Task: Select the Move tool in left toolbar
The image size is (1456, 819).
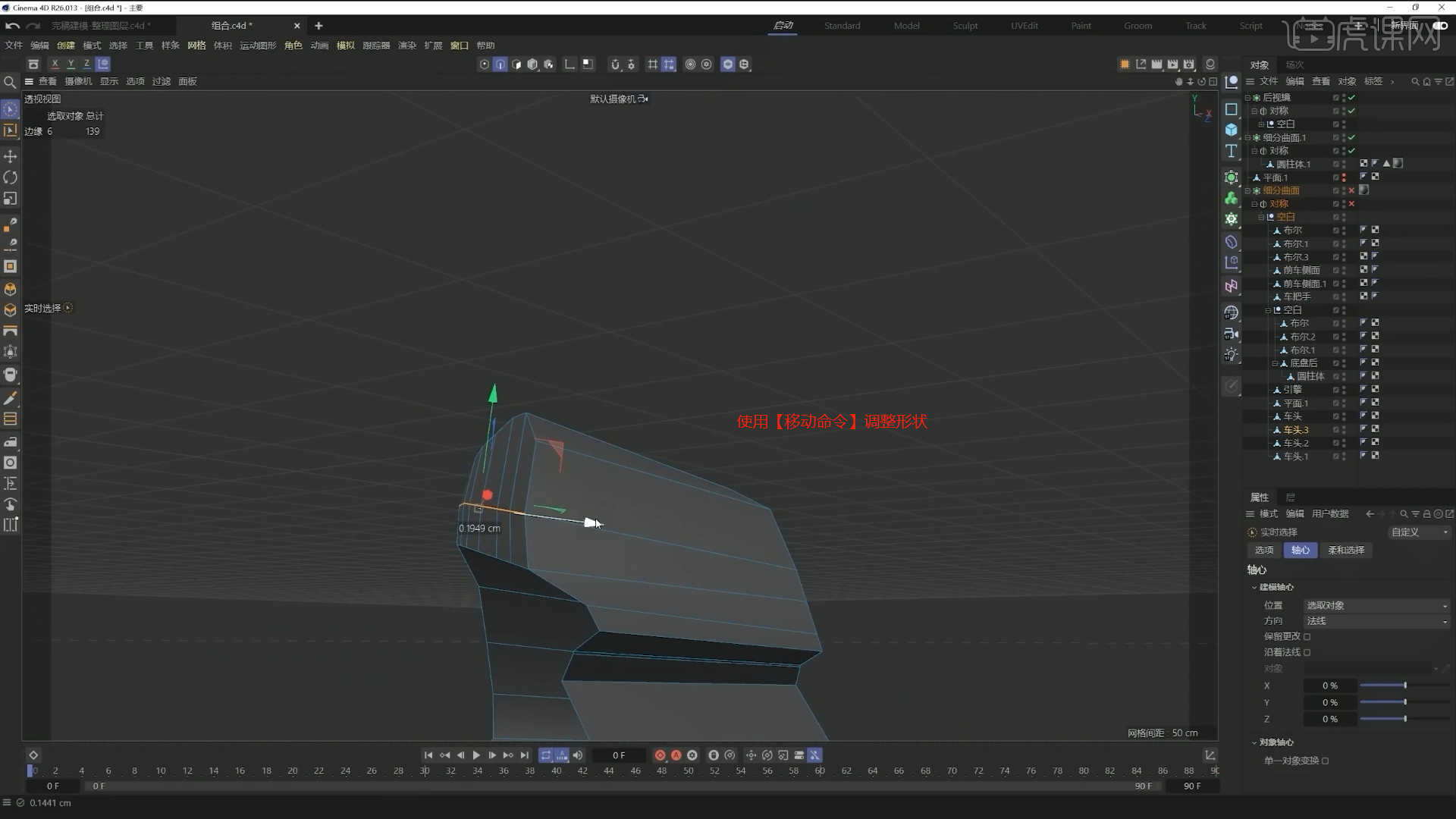Action: pyautogui.click(x=11, y=156)
